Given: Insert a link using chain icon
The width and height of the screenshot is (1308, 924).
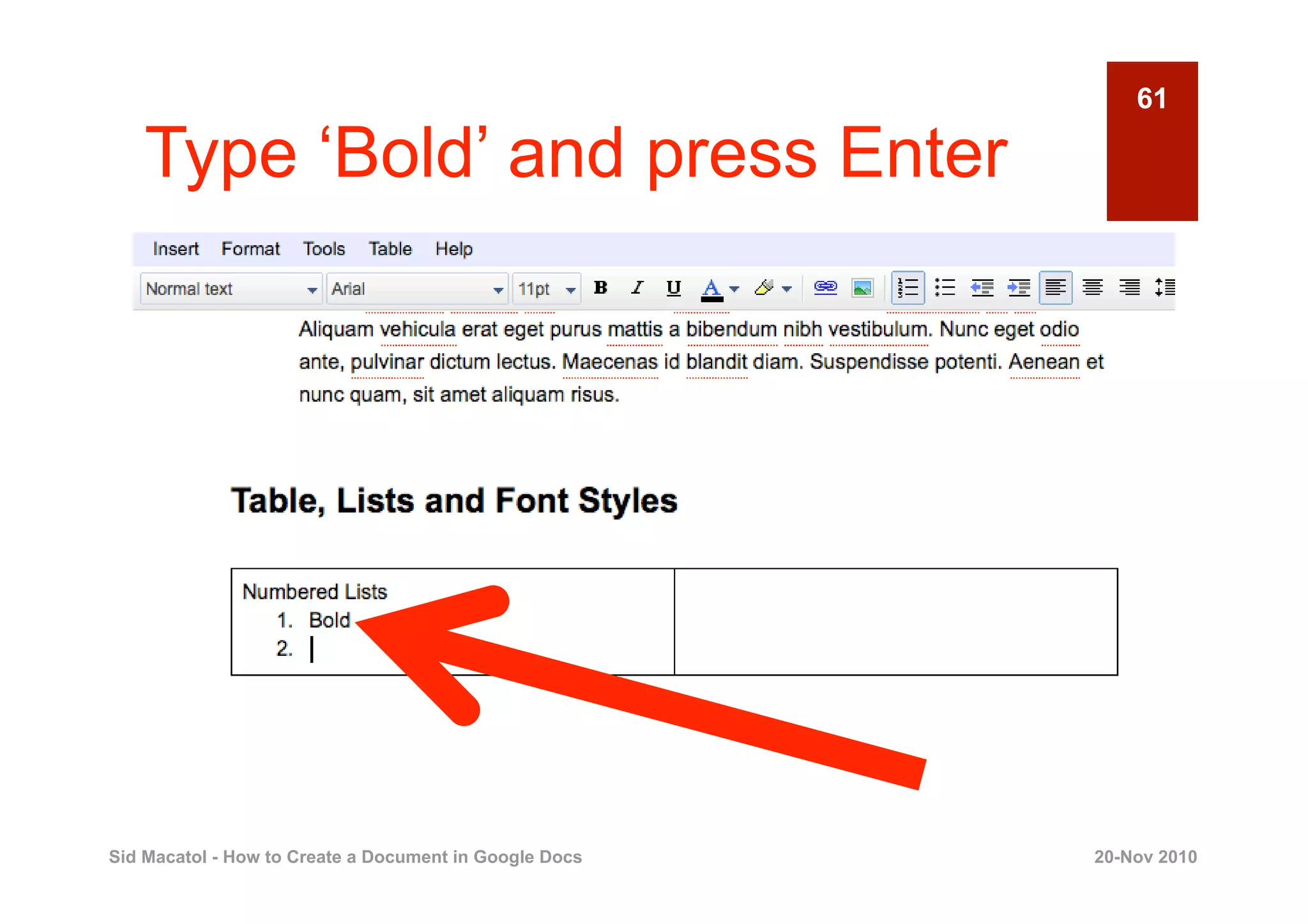Looking at the screenshot, I should pyautogui.click(x=825, y=288).
